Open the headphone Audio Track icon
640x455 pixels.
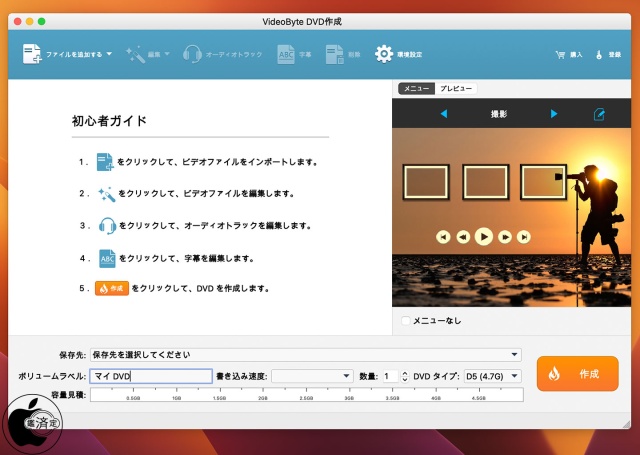coord(192,54)
